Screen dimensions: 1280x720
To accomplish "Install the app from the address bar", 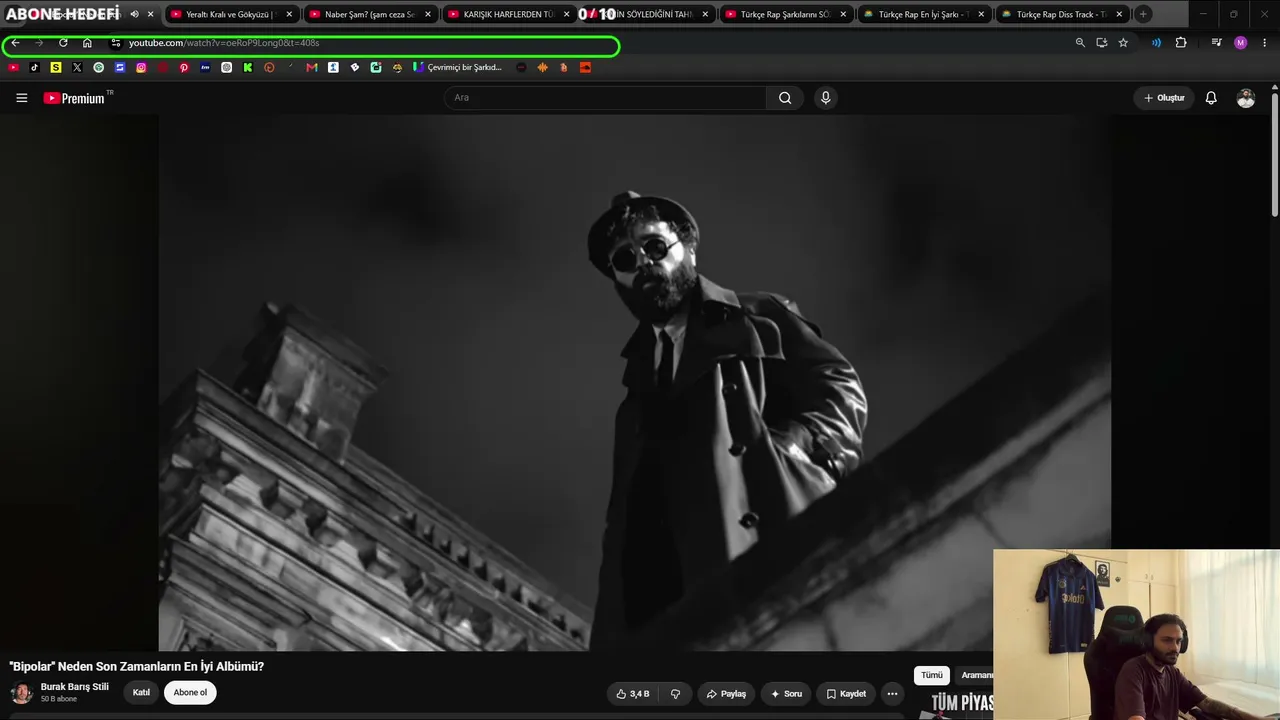I will [1101, 43].
